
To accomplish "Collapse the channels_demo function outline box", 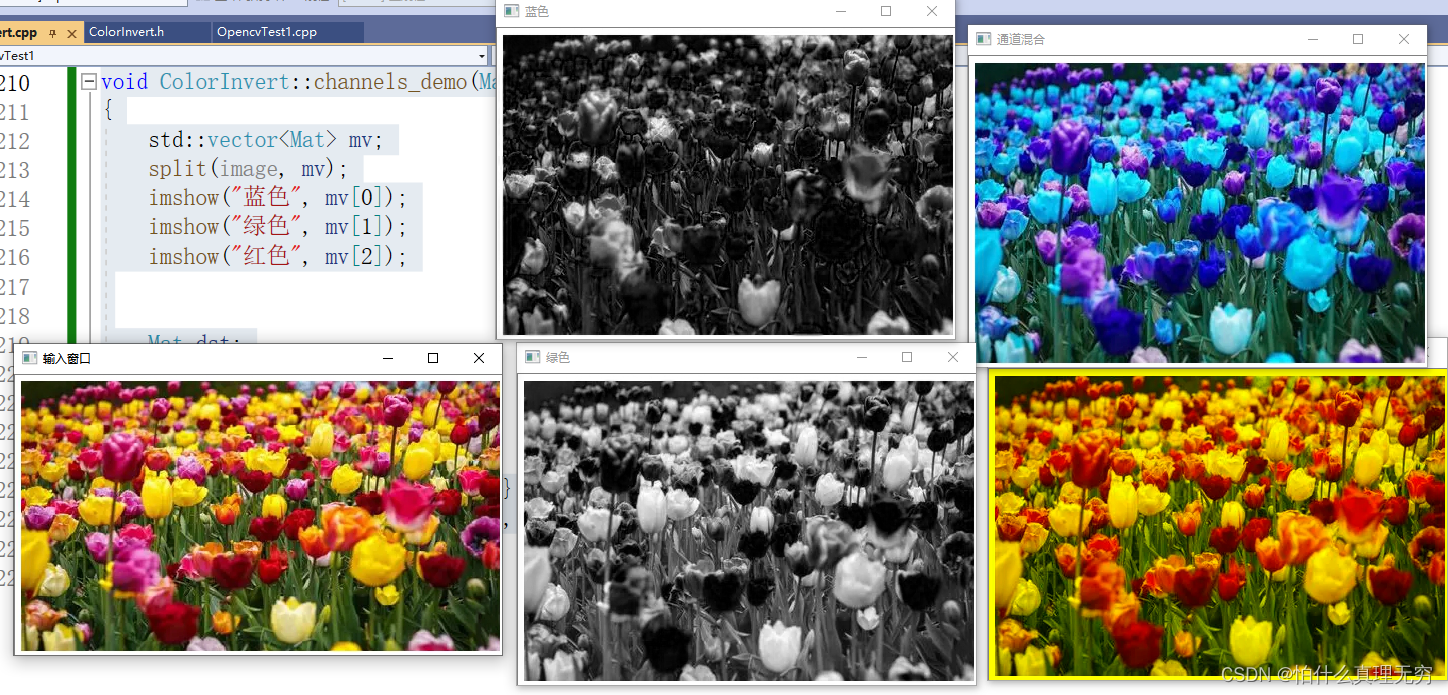I will 89,82.
